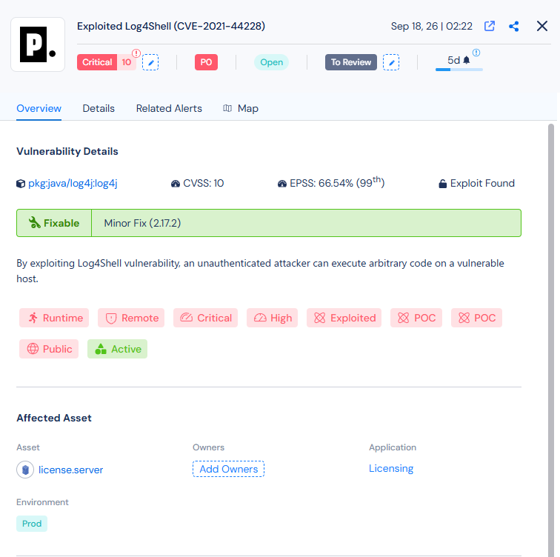This screenshot has height=557, width=560.
Task: Click the green Active tag
Action: click(117, 349)
